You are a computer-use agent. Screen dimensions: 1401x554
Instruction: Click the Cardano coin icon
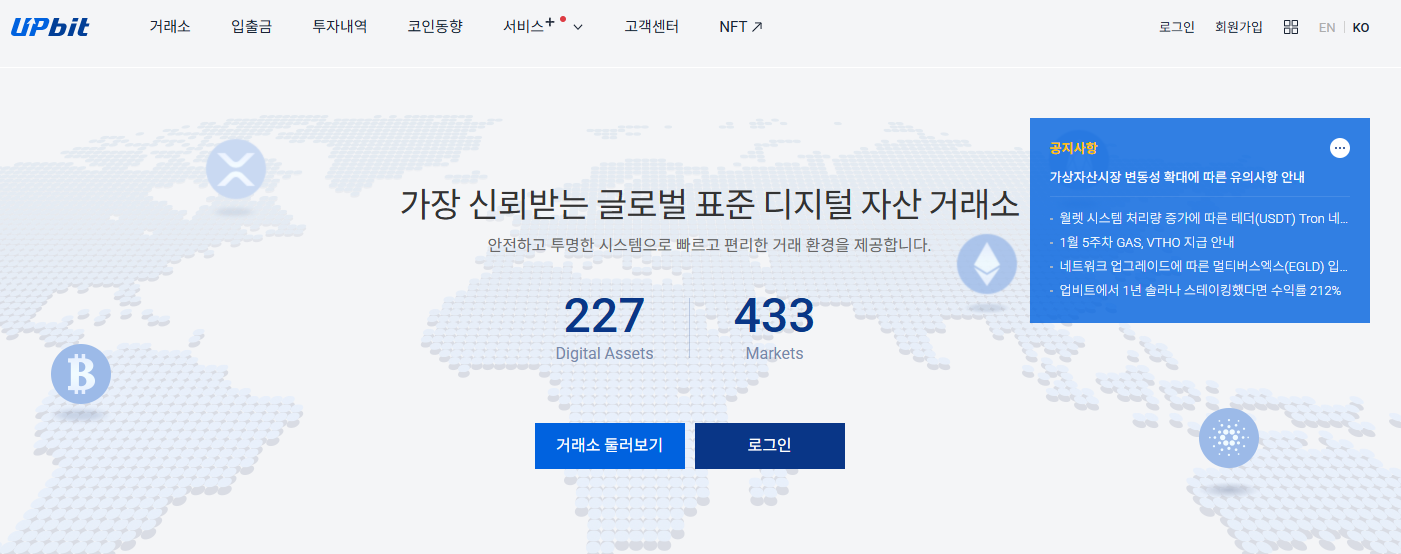(1229, 438)
